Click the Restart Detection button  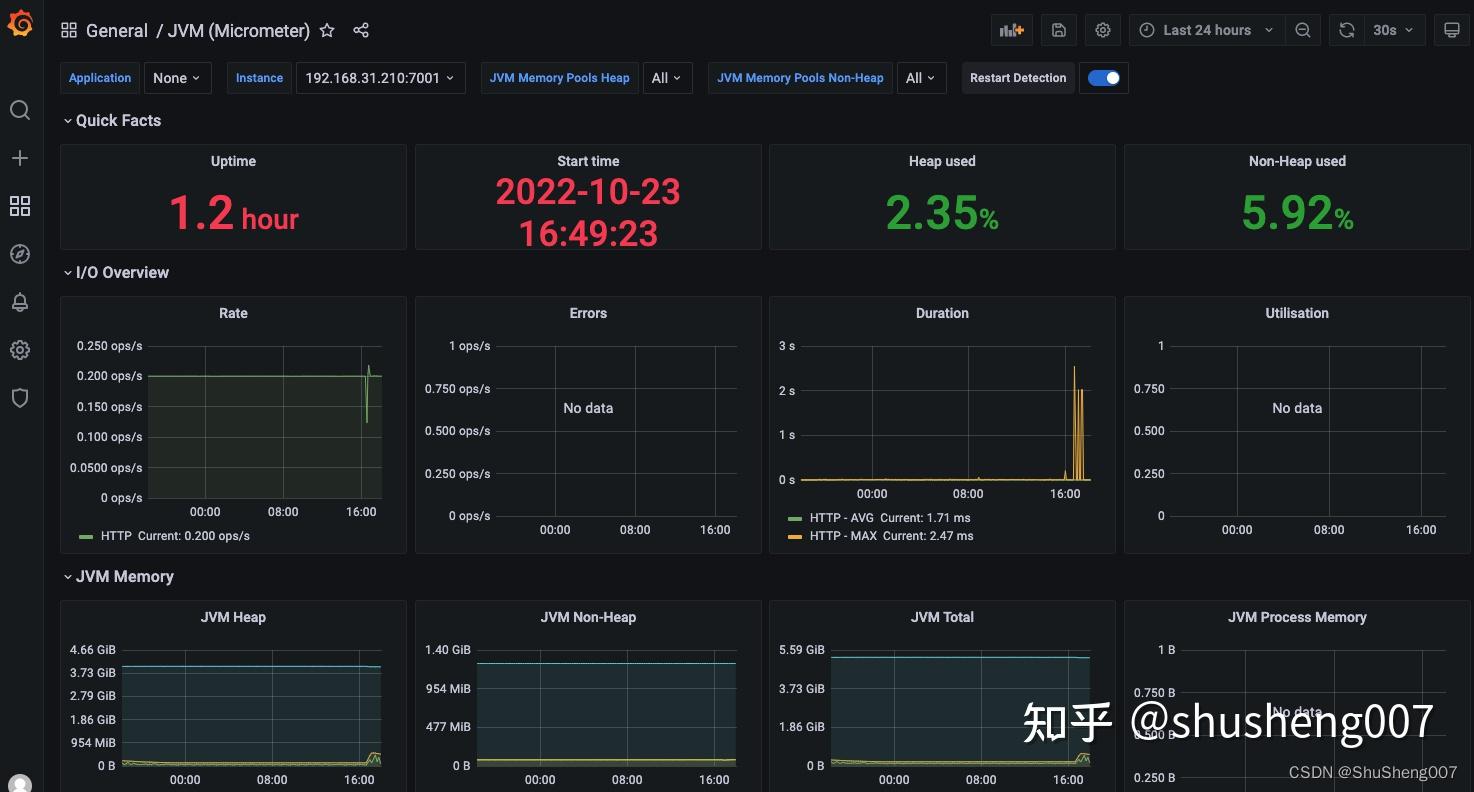click(x=1018, y=77)
